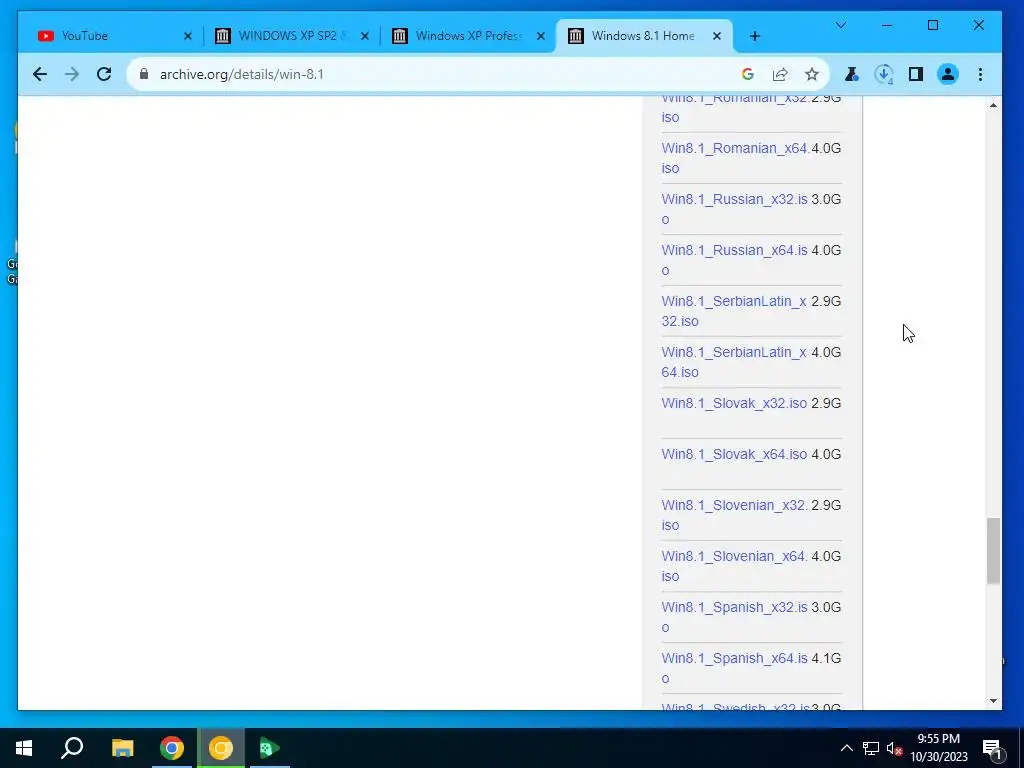1024x768 pixels.
Task: Open network status tray icon
Action: [x=871, y=748]
